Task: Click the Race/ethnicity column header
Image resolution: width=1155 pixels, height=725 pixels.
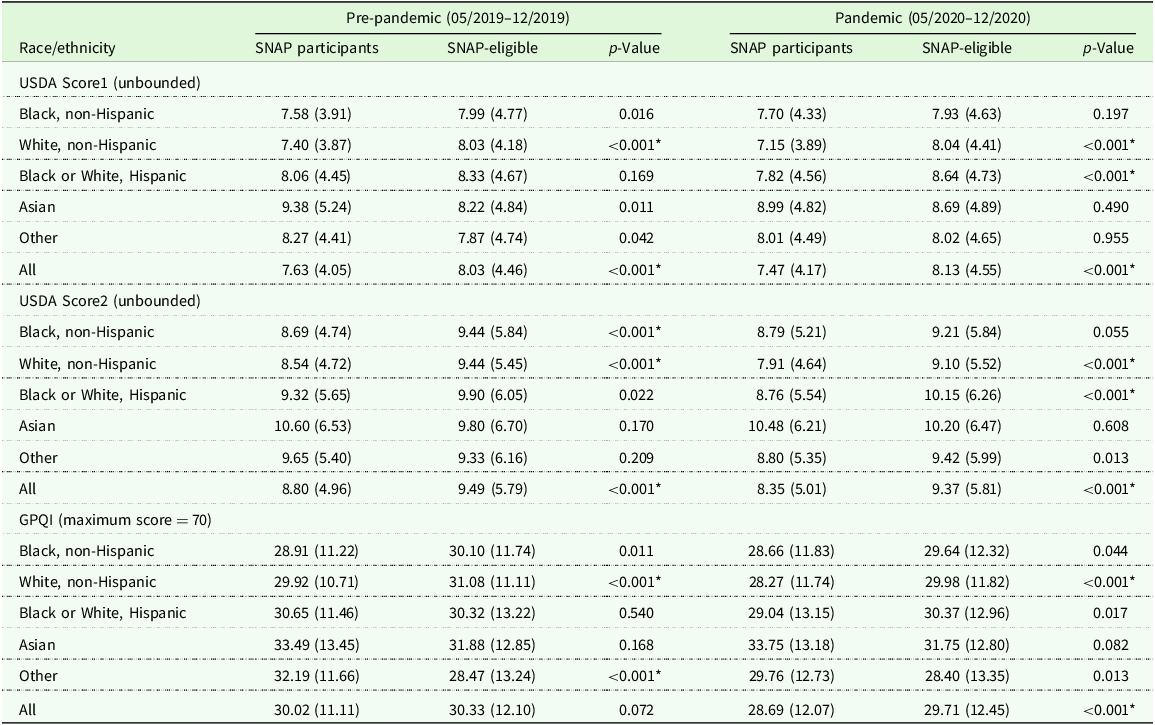Action: [67, 49]
